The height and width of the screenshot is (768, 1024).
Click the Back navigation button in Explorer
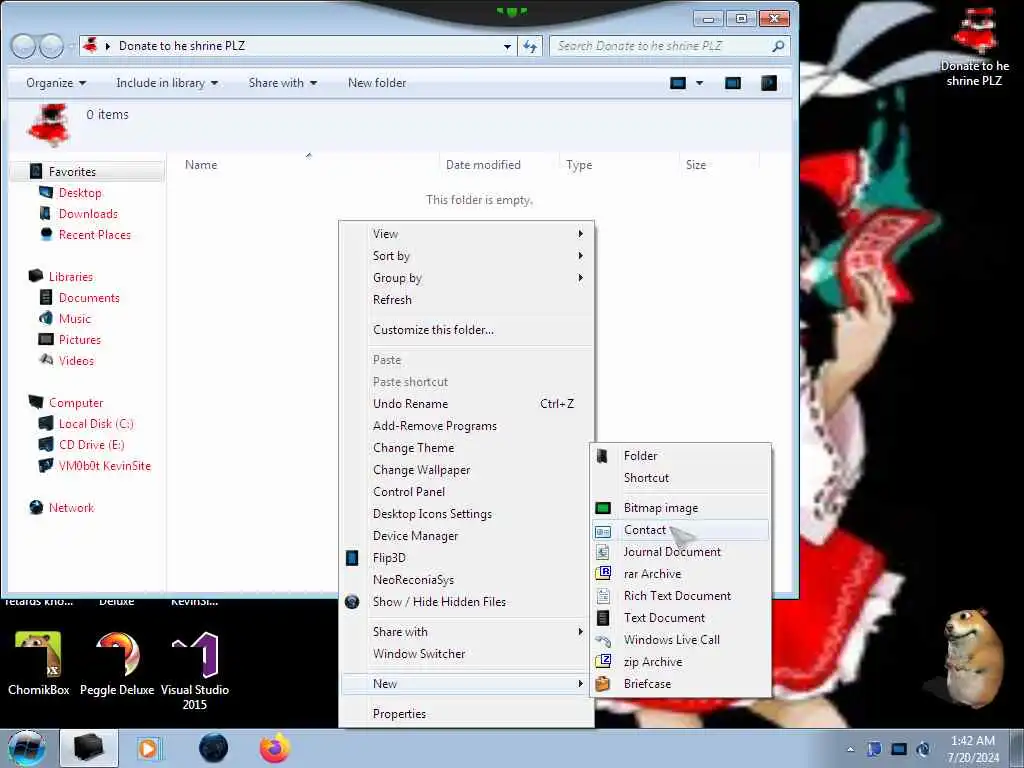click(x=23, y=46)
